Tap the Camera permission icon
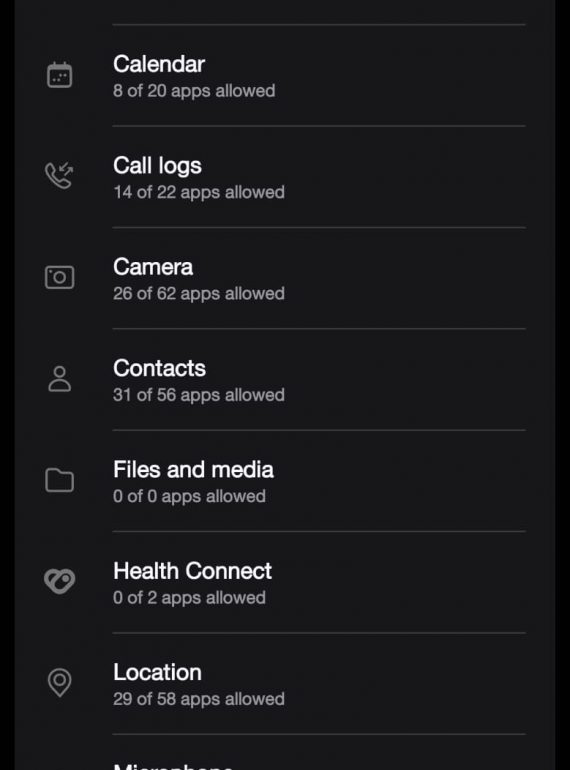The width and height of the screenshot is (570, 770). coord(59,277)
